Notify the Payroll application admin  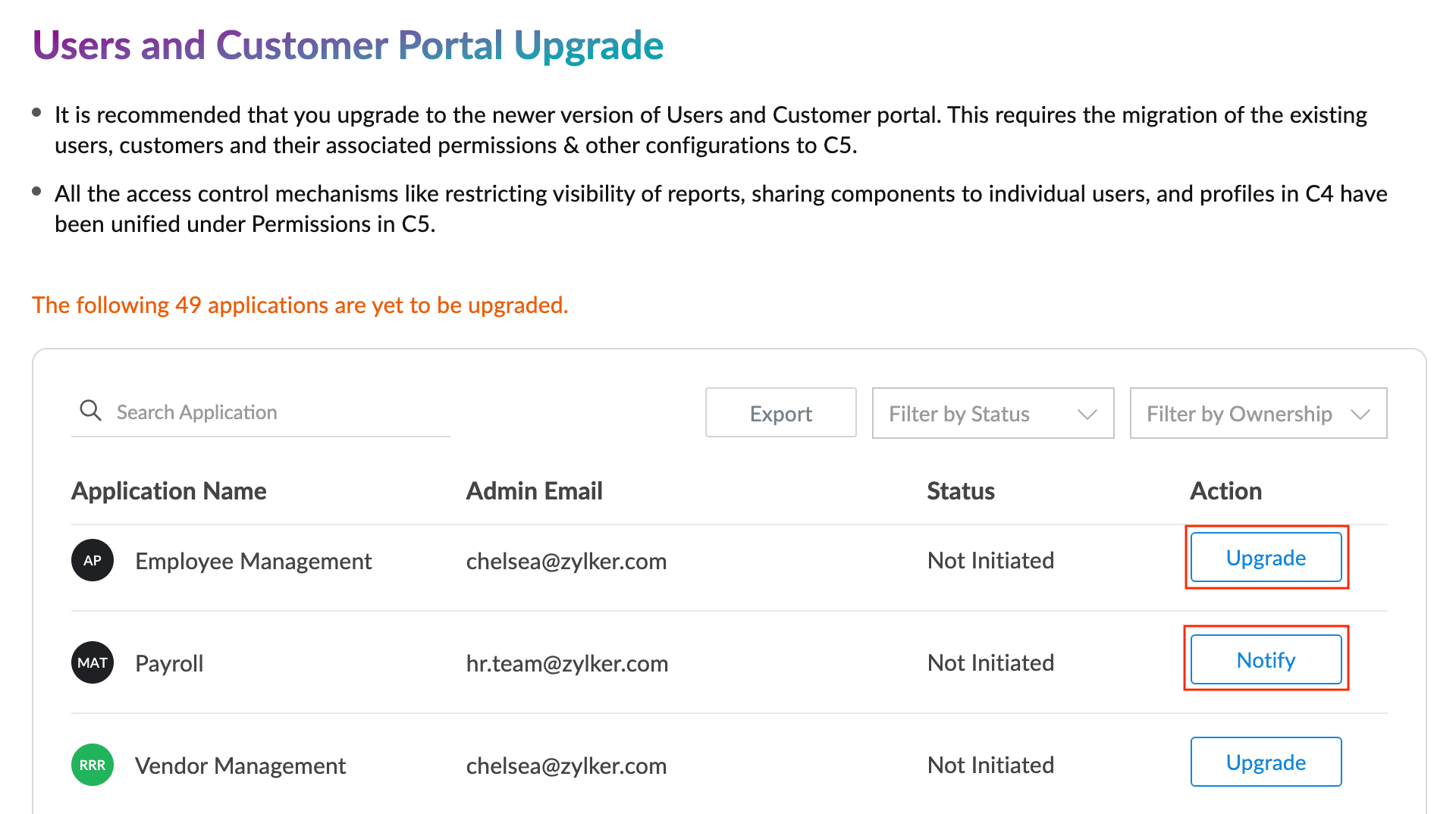[1266, 660]
